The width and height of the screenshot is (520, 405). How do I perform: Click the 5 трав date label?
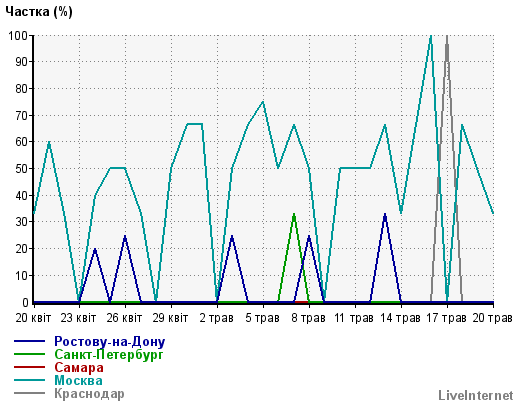point(262,318)
